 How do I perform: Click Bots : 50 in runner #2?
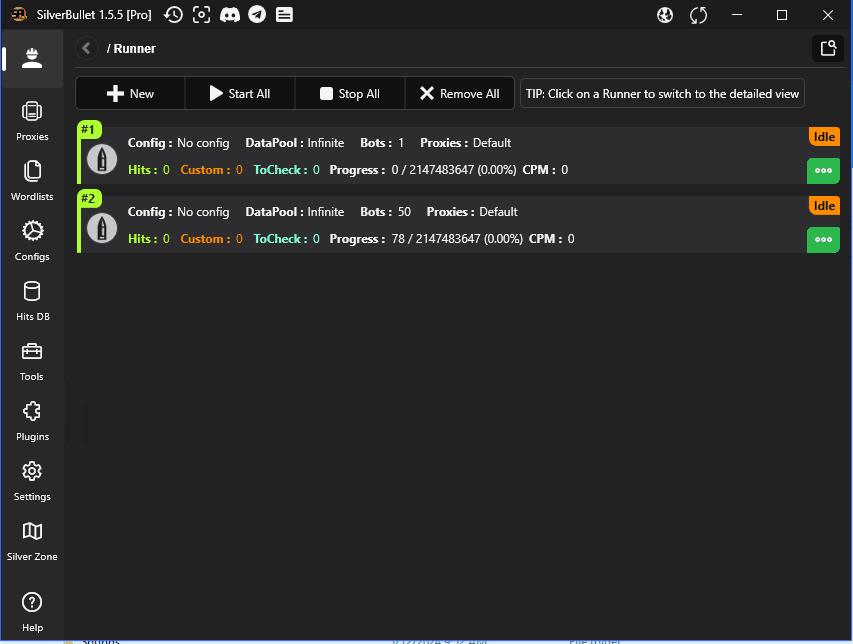coord(385,212)
